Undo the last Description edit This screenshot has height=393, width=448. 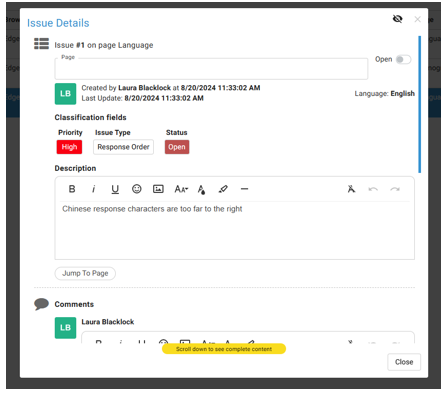(x=373, y=189)
